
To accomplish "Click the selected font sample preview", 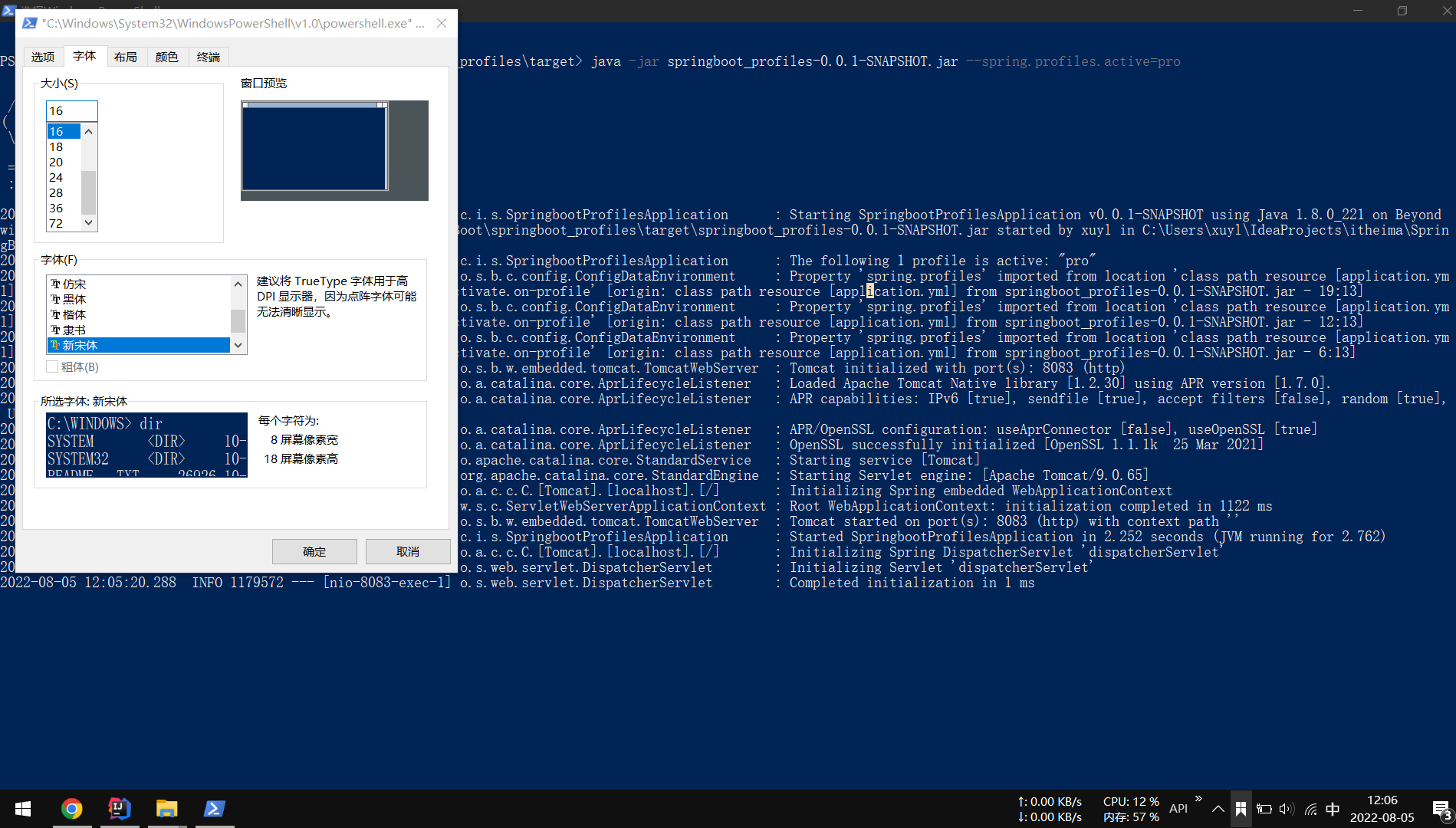I will [146, 445].
